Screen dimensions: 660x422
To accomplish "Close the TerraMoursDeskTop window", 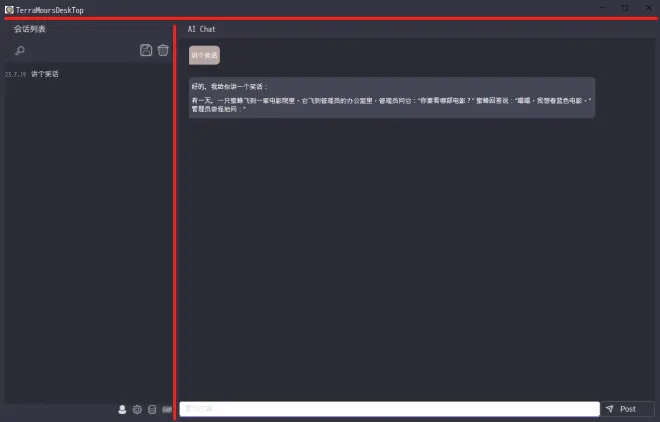I will point(647,8).
